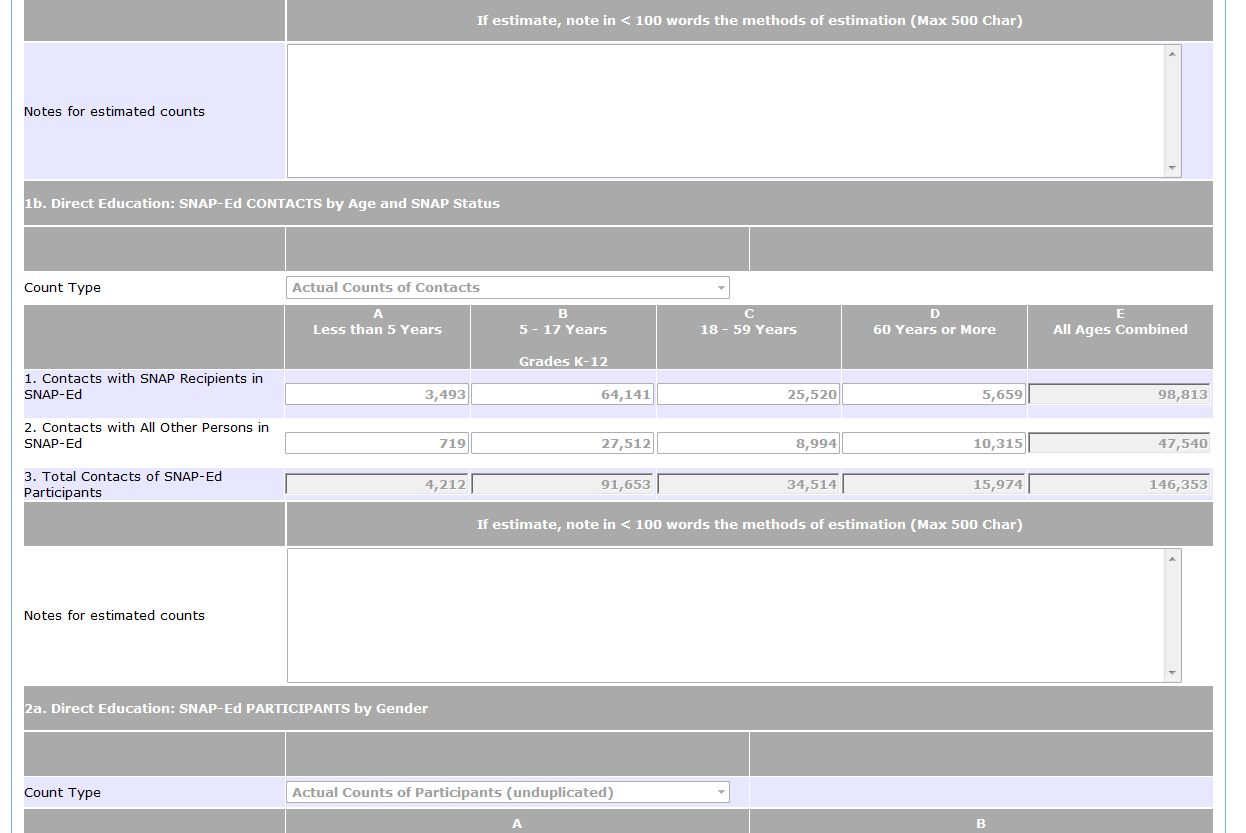Screen dimensions: 1246x833
Task: Open the "Actual Counts of Contacts" dropdown
Action: point(507,288)
